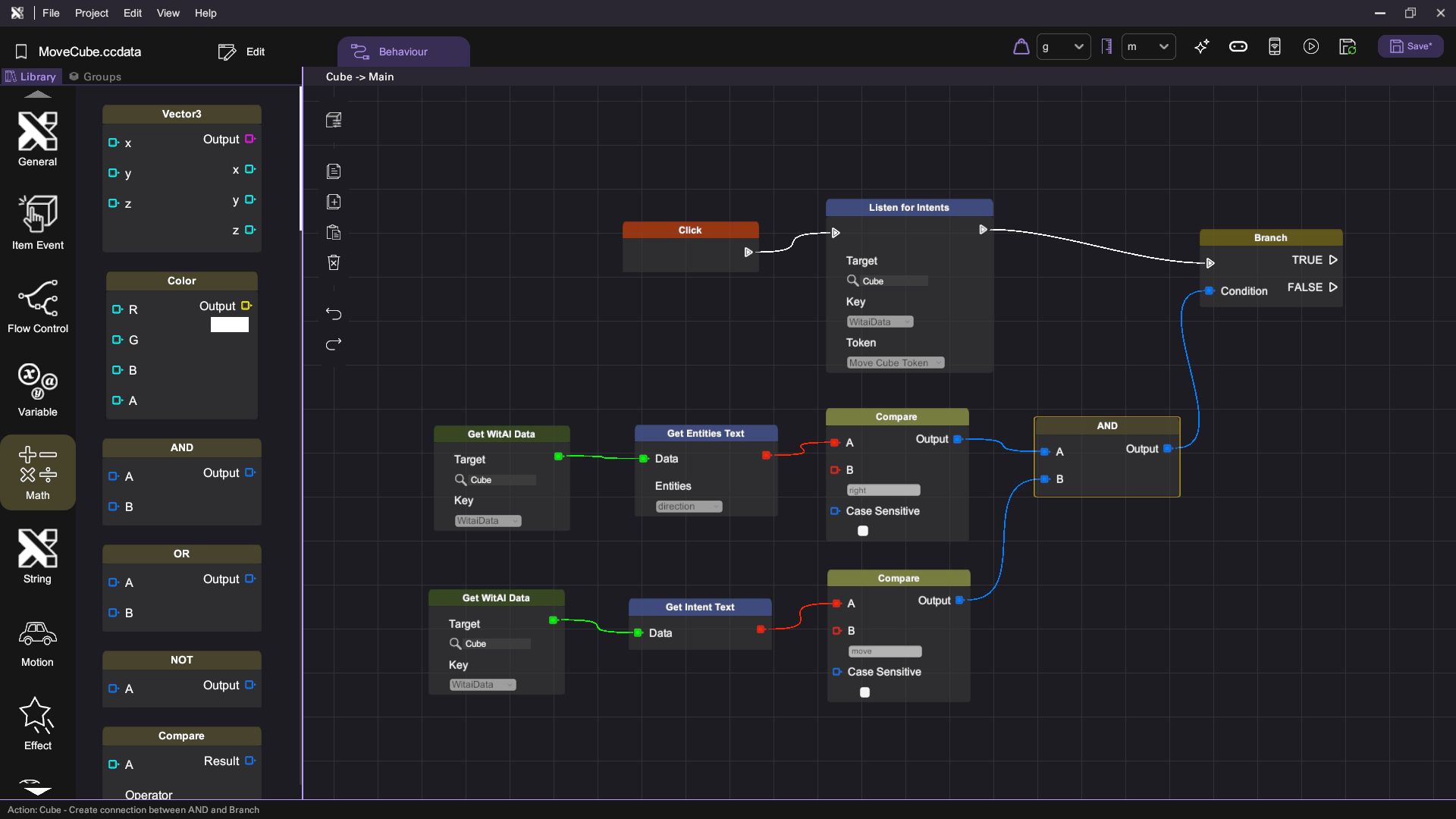The width and height of the screenshot is (1456, 819).
Task: Click the white Color output swatch
Action: point(229,325)
